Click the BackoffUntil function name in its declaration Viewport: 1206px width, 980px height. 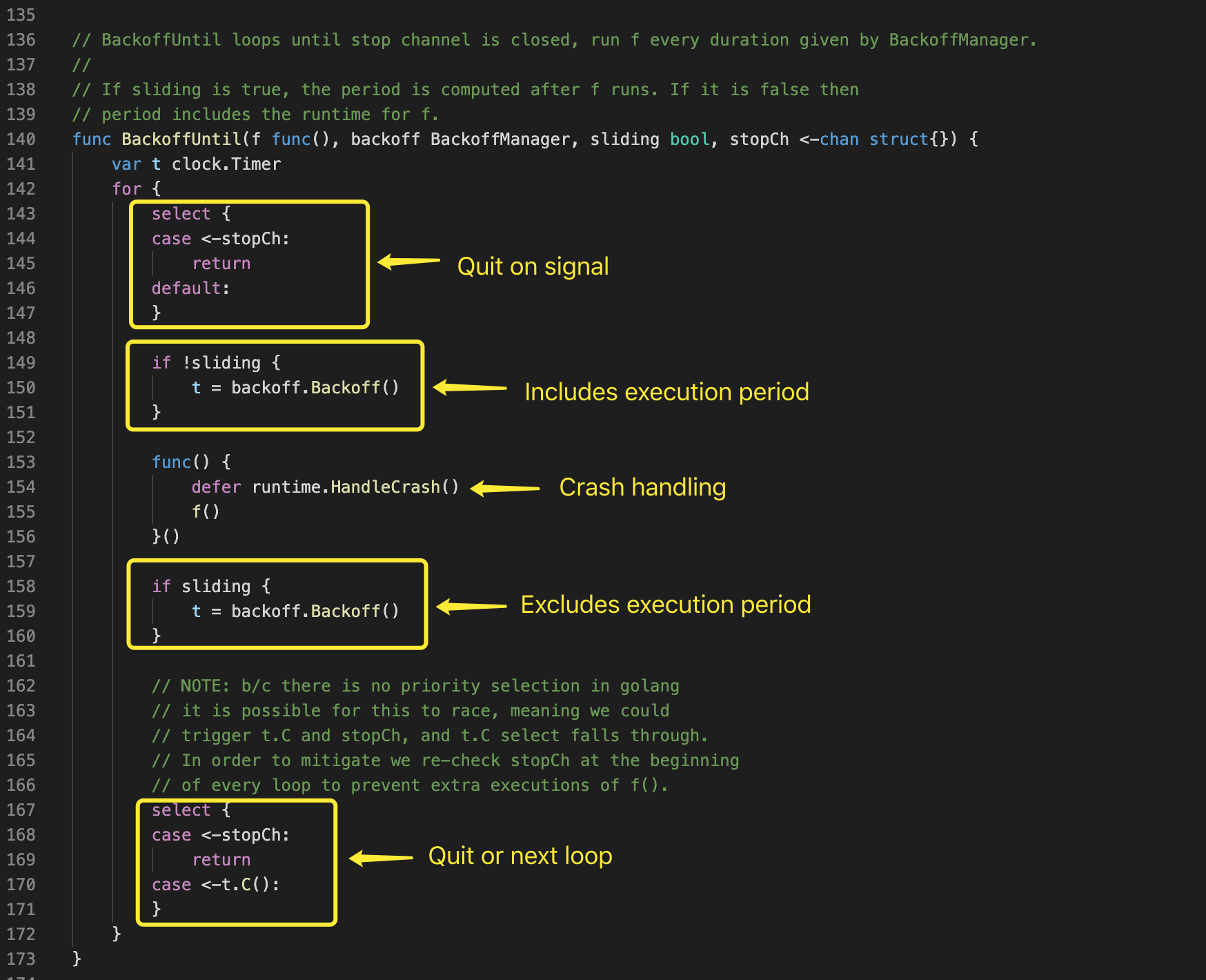pyautogui.click(x=181, y=139)
